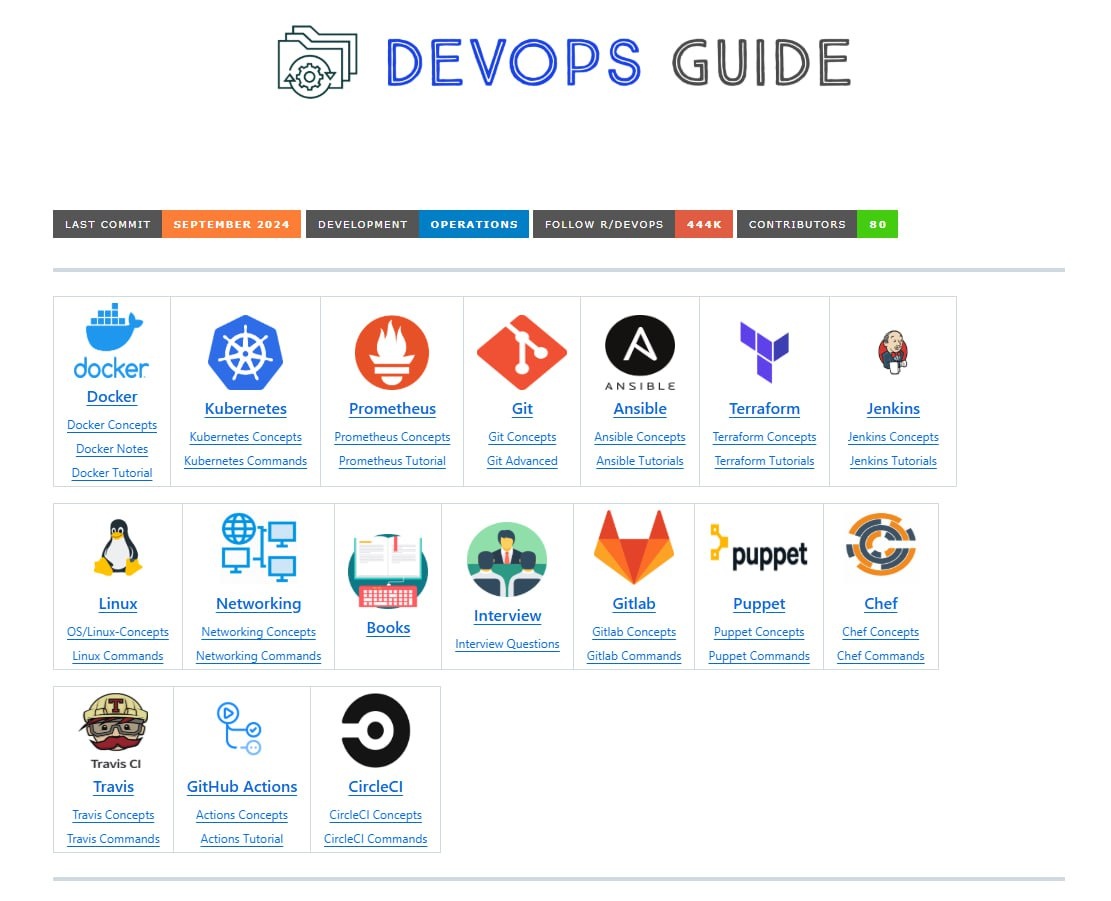
Task: Click the Kubernetes helm wheel logo
Action: point(245,353)
